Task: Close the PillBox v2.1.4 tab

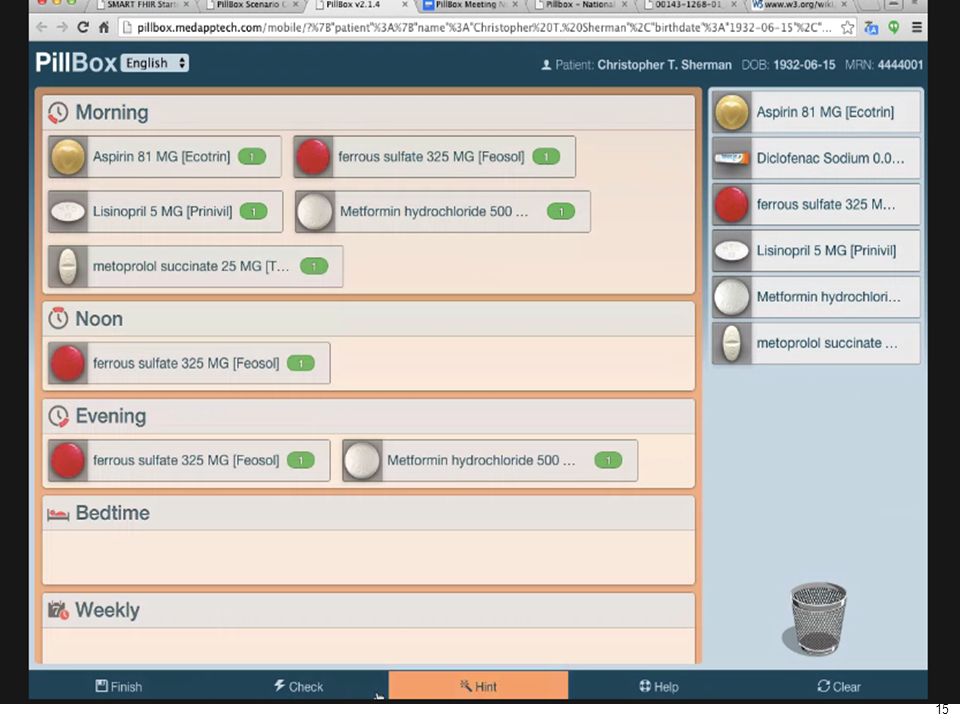Action: [405, 5]
